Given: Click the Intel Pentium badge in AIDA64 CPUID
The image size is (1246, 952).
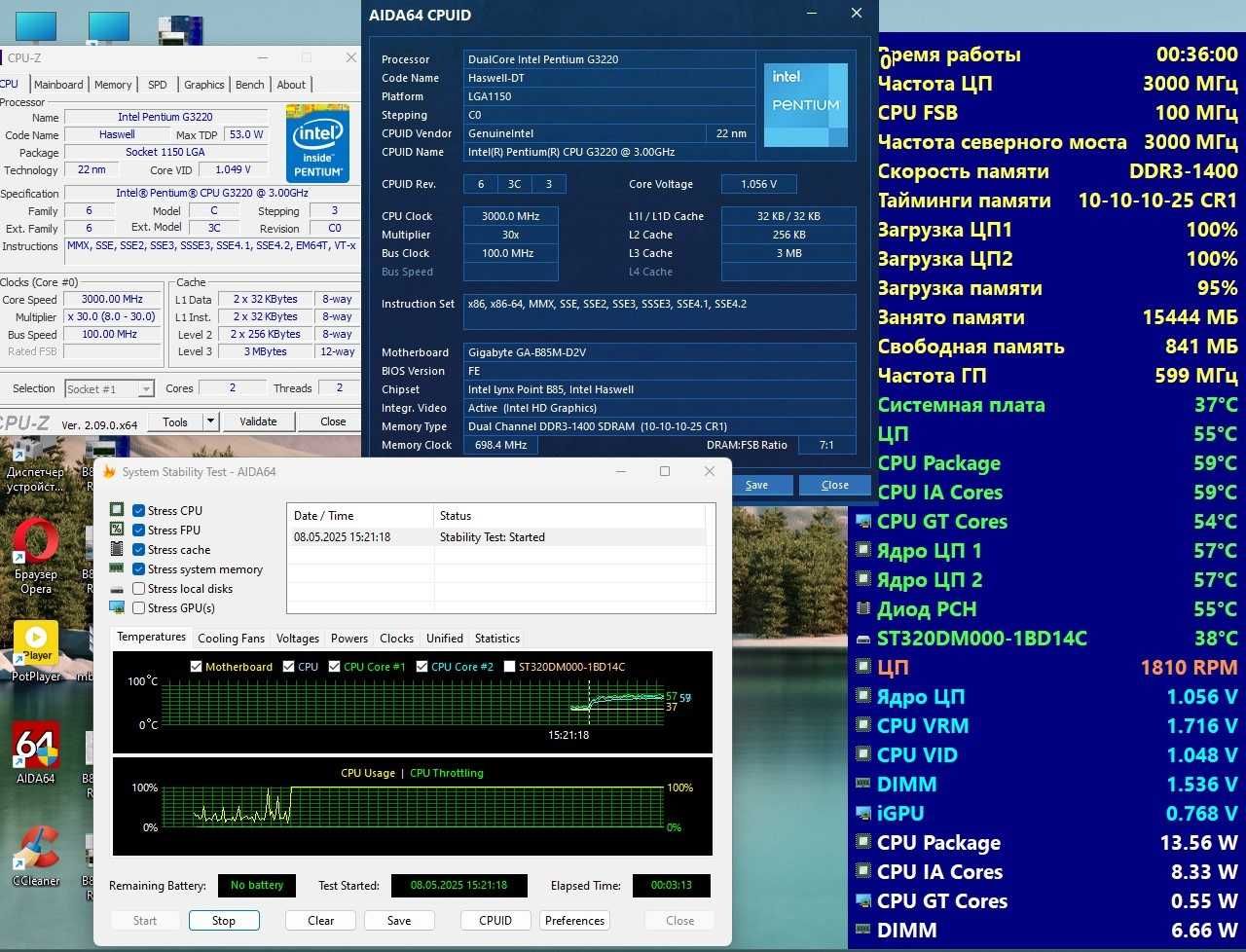Looking at the screenshot, I should [806, 104].
